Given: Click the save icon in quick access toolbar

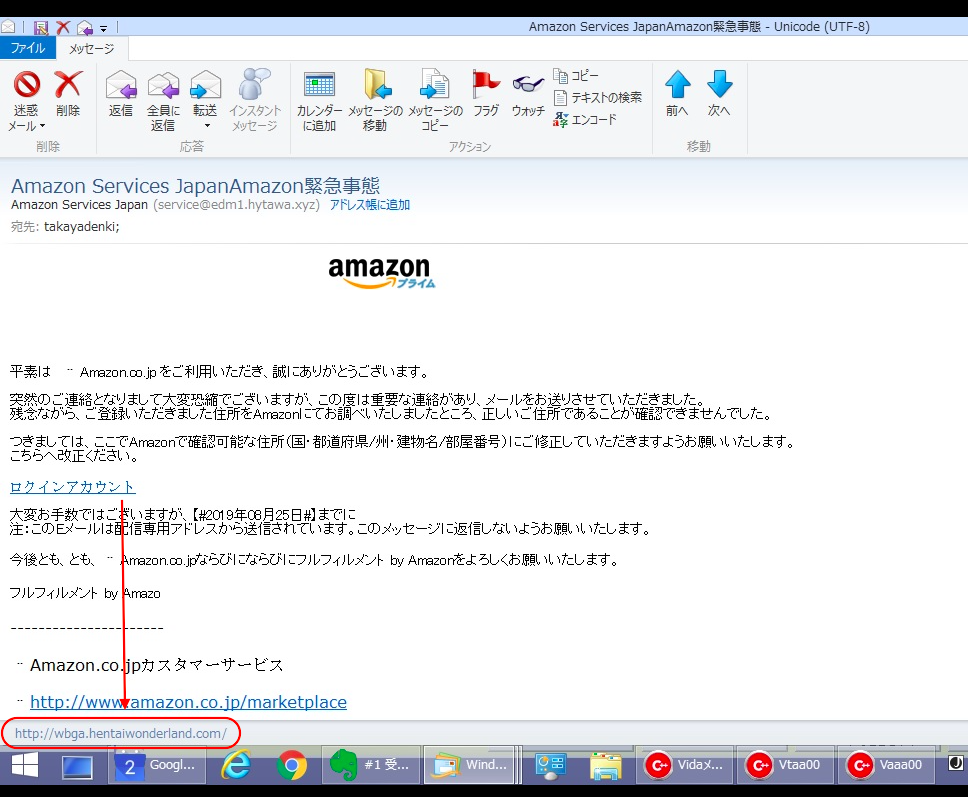Looking at the screenshot, I should 41,27.
